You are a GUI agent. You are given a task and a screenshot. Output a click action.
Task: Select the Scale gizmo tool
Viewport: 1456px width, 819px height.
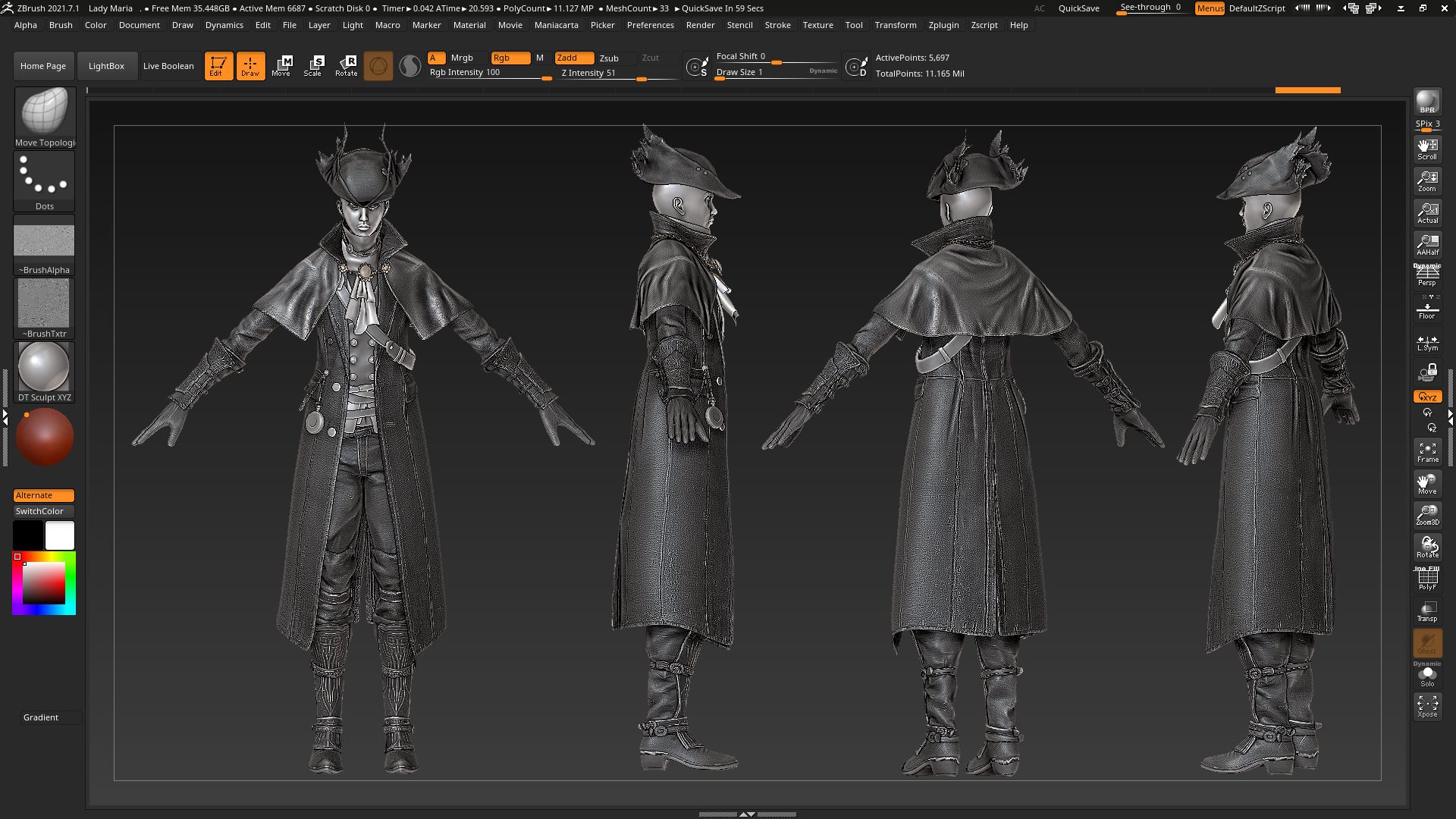click(313, 66)
